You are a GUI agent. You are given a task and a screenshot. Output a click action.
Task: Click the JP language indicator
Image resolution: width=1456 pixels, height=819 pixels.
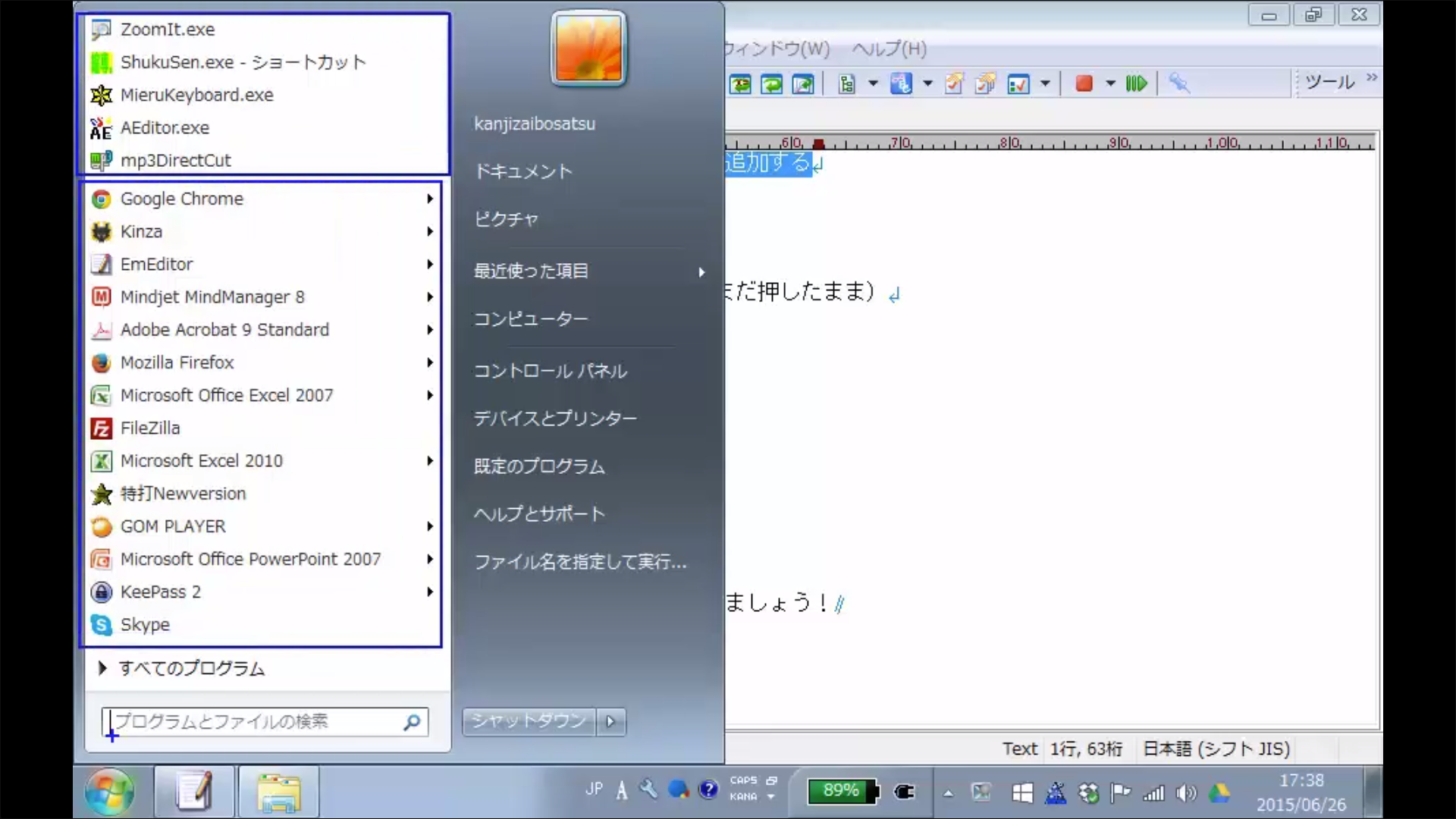[x=594, y=789]
